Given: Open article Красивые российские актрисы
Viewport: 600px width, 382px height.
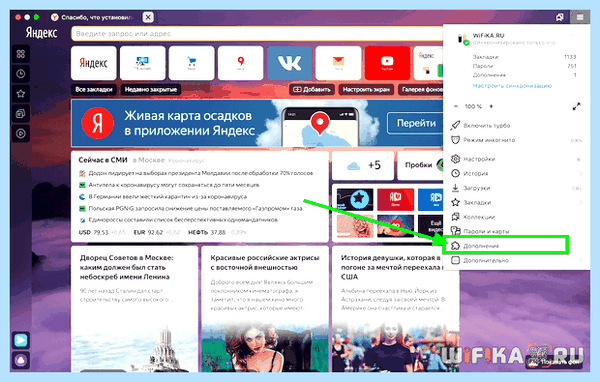Looking at the screenshot, I should tap(265, 262).
